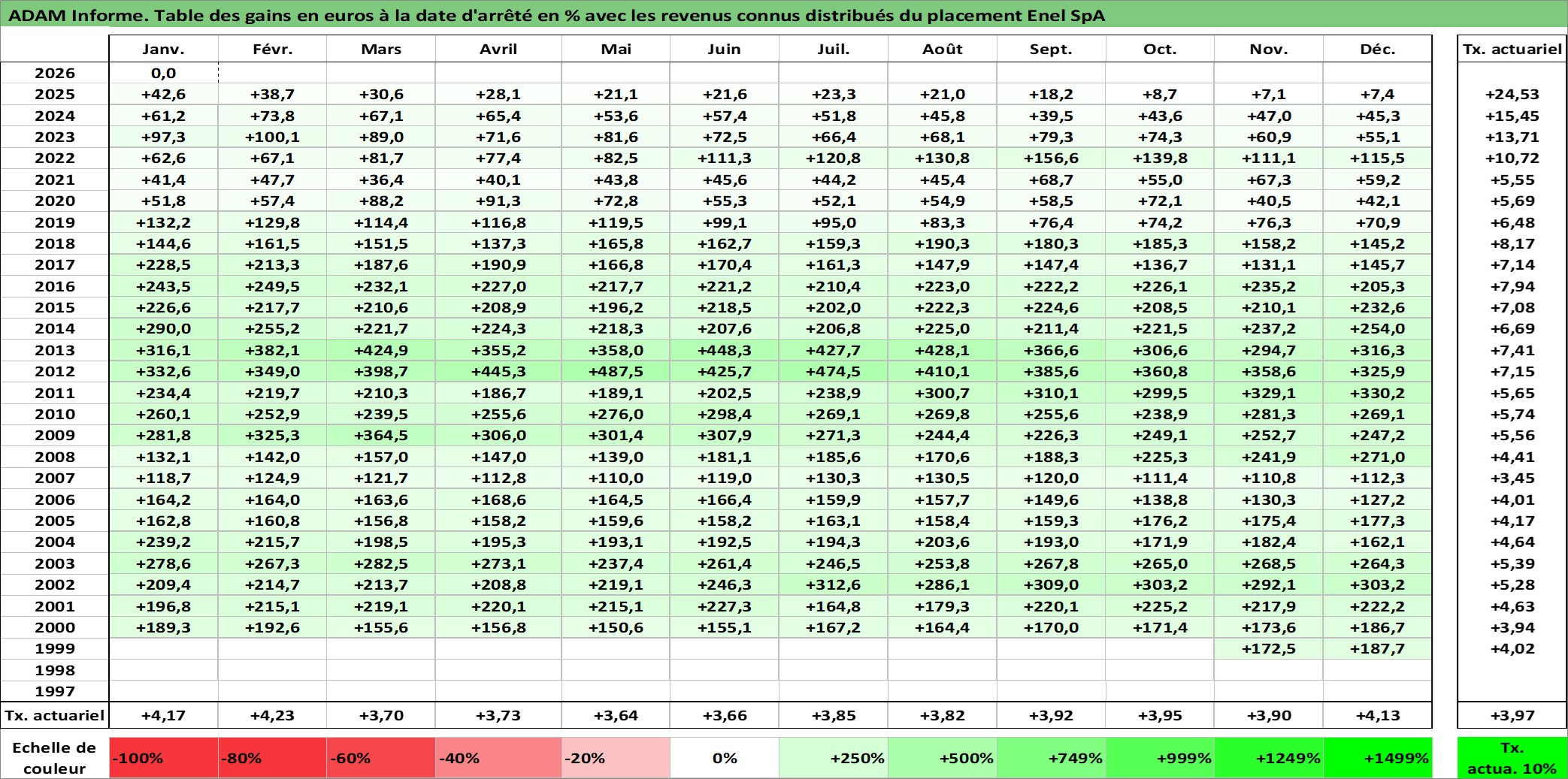Select the +364,5 cell for Mars 2009
This screenshot has height=779, width=1568.
point(381,435)
